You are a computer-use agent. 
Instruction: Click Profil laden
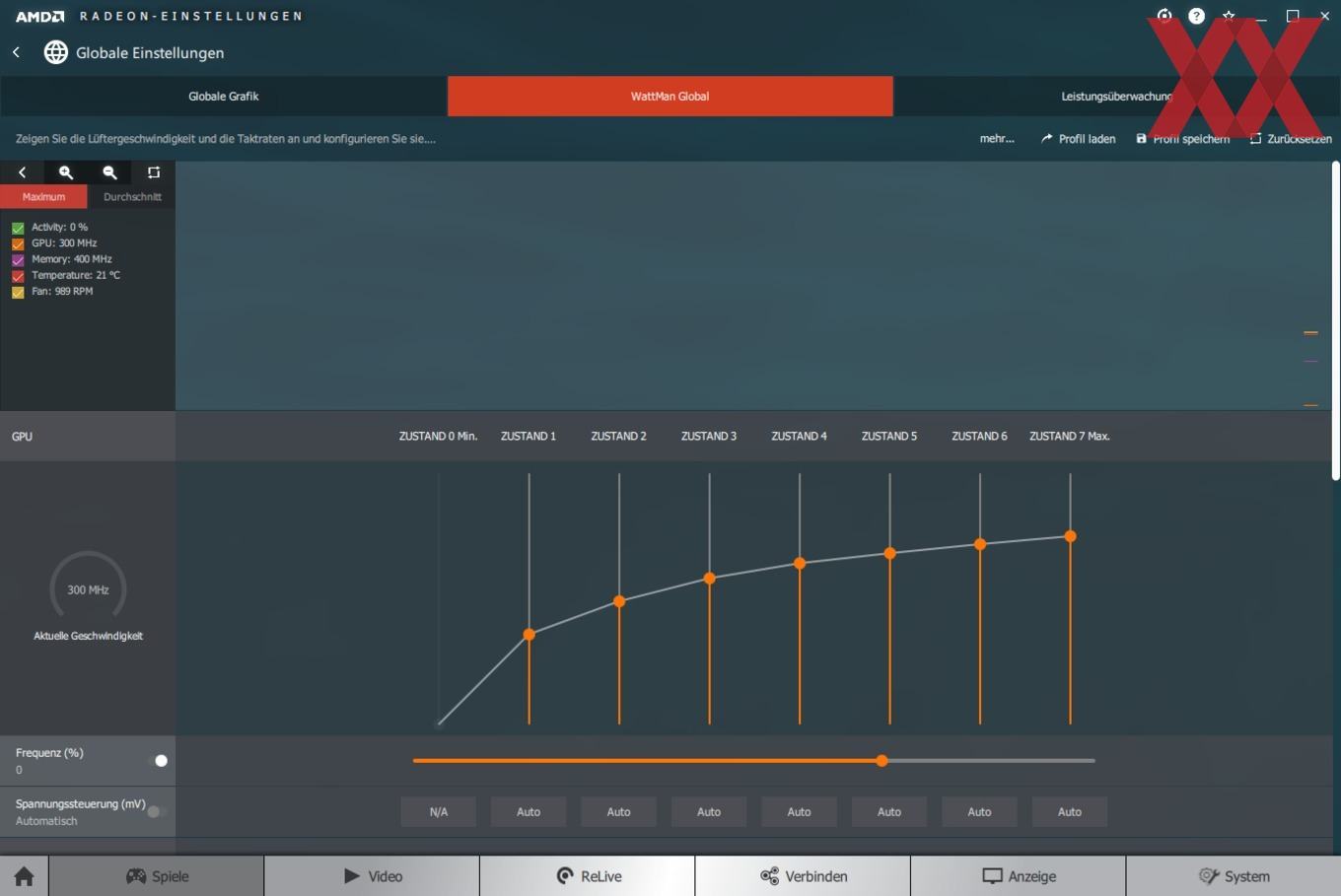coord(1078,139)
